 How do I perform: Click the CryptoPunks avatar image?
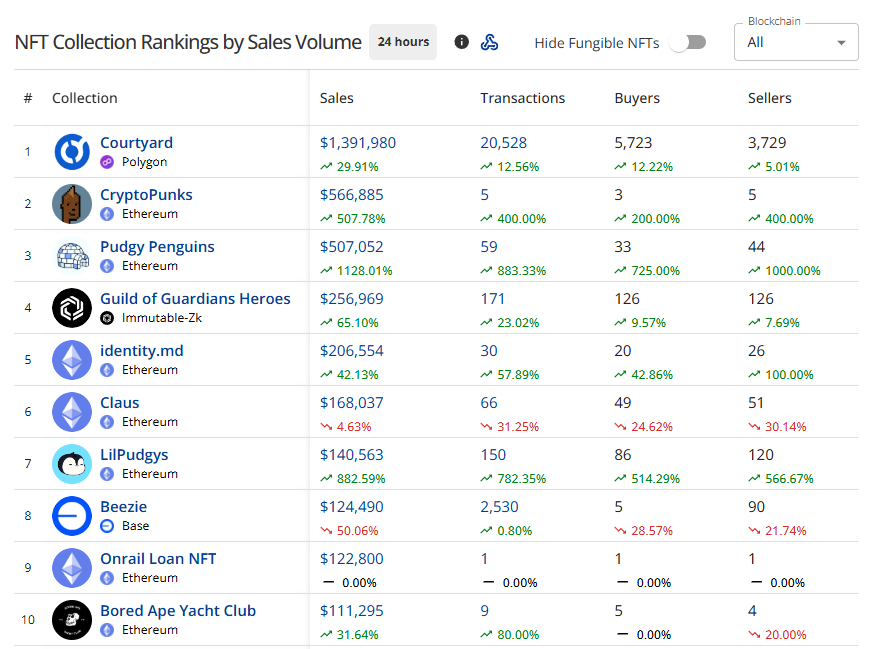click(x=72, y=203)
